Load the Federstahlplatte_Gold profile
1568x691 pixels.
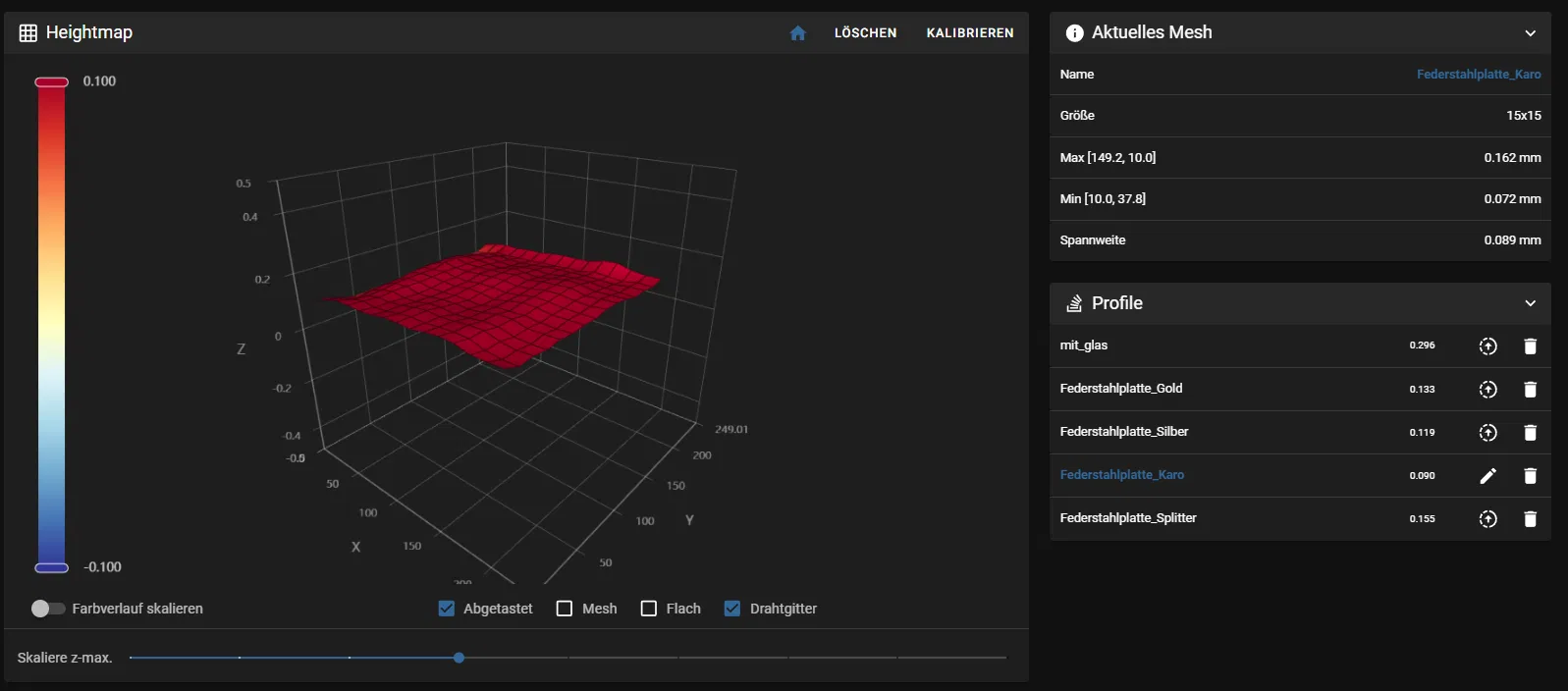1488,389
